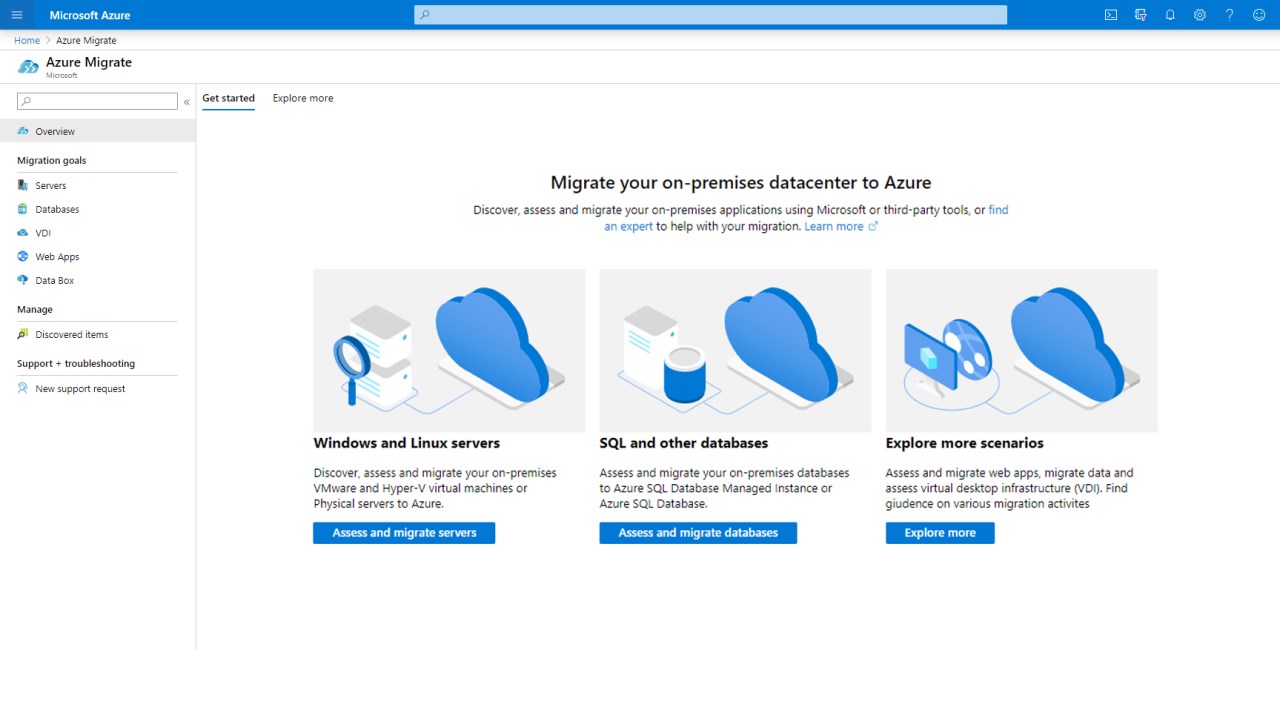Click the New support request icon
The width and height of the screenshot is (1280, 720).
pyautogui.click(x=23, y=389)
